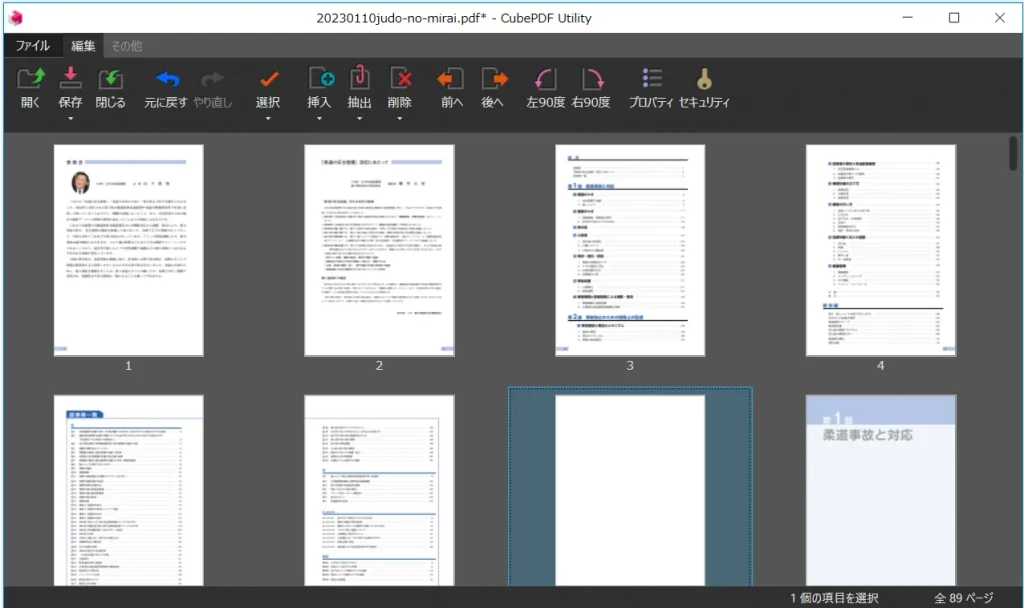Select page 3 table of contents thumbnail
1024x608 pixels.
(x=630, y=250)
